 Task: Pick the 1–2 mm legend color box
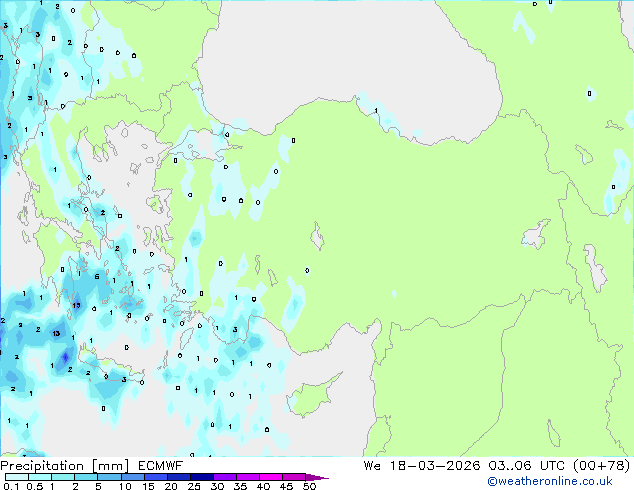click(x=63, y=477)
